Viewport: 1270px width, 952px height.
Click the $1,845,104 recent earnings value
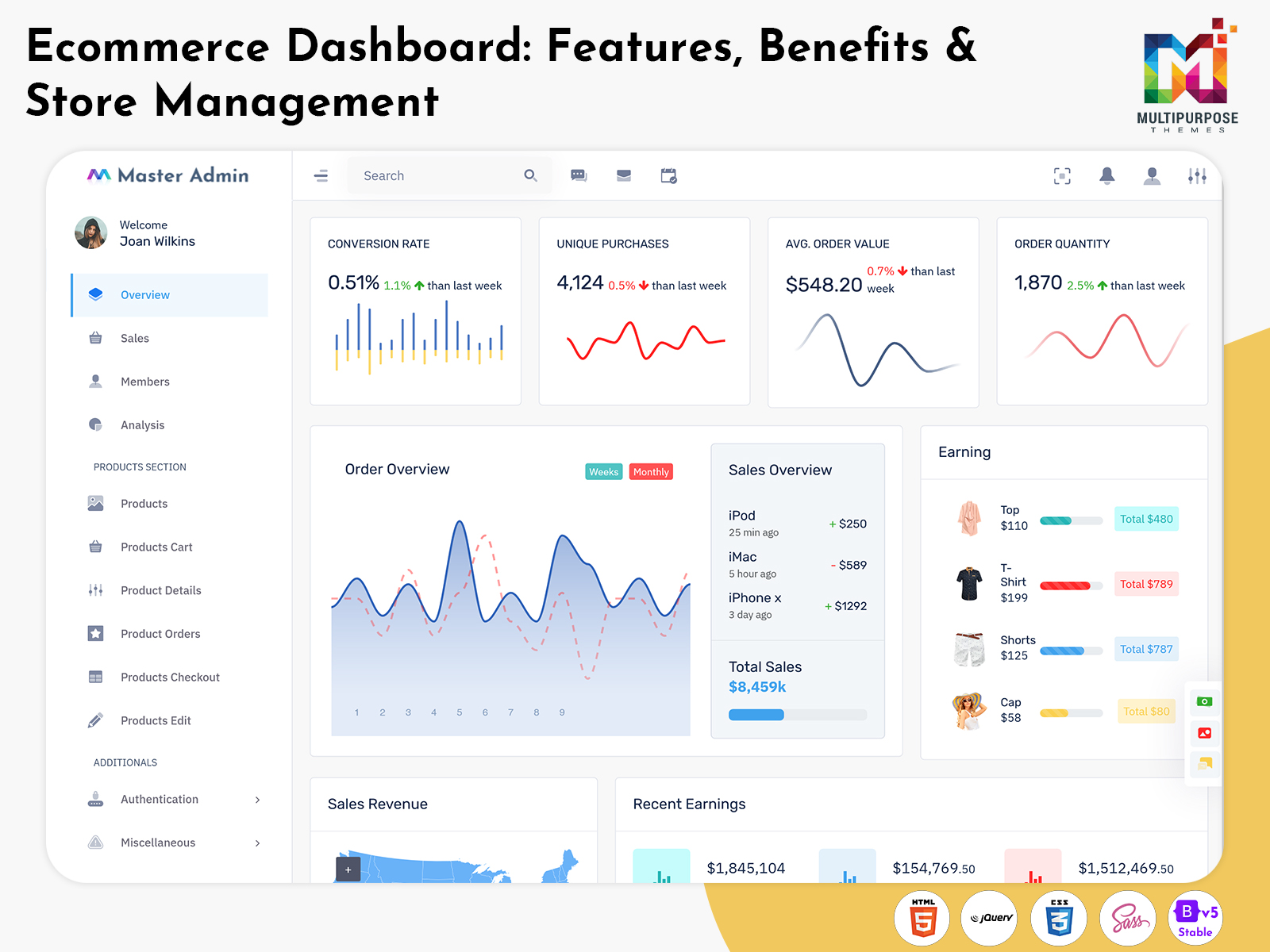click(746, 868)
